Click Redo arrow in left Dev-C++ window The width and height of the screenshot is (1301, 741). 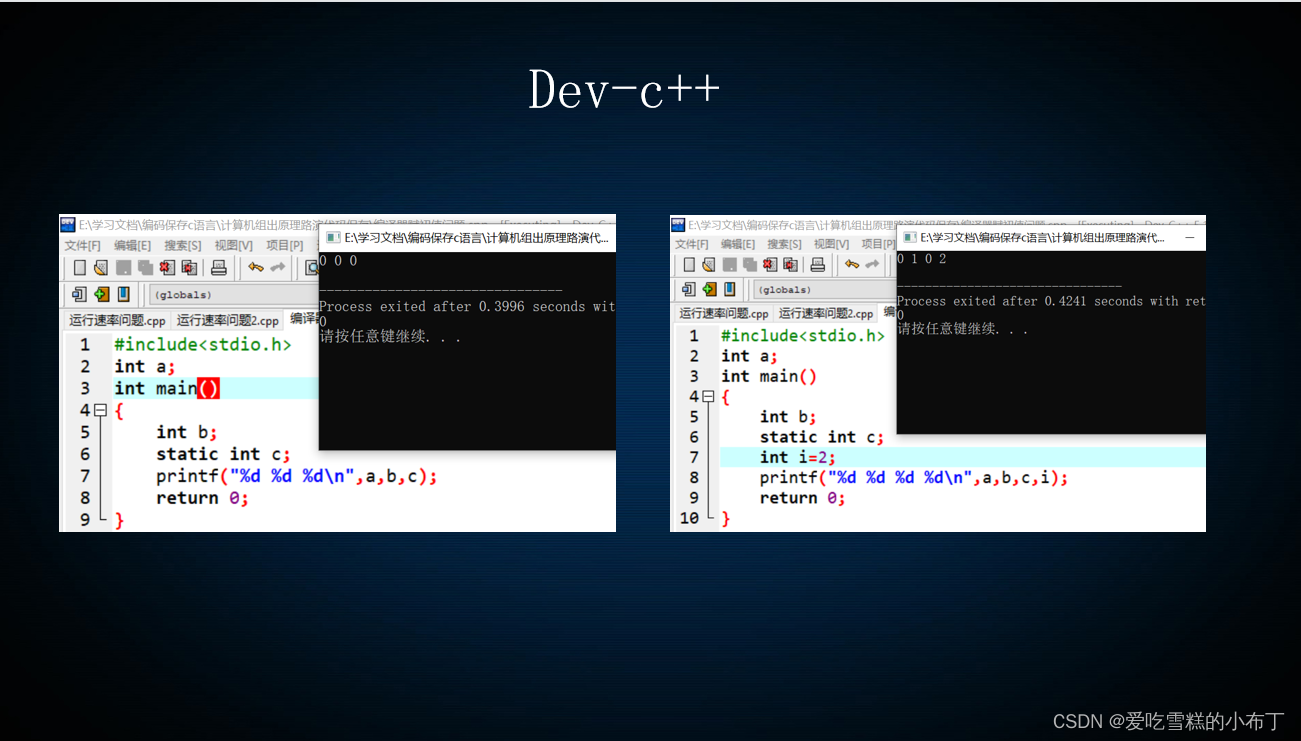pos(277,267)
